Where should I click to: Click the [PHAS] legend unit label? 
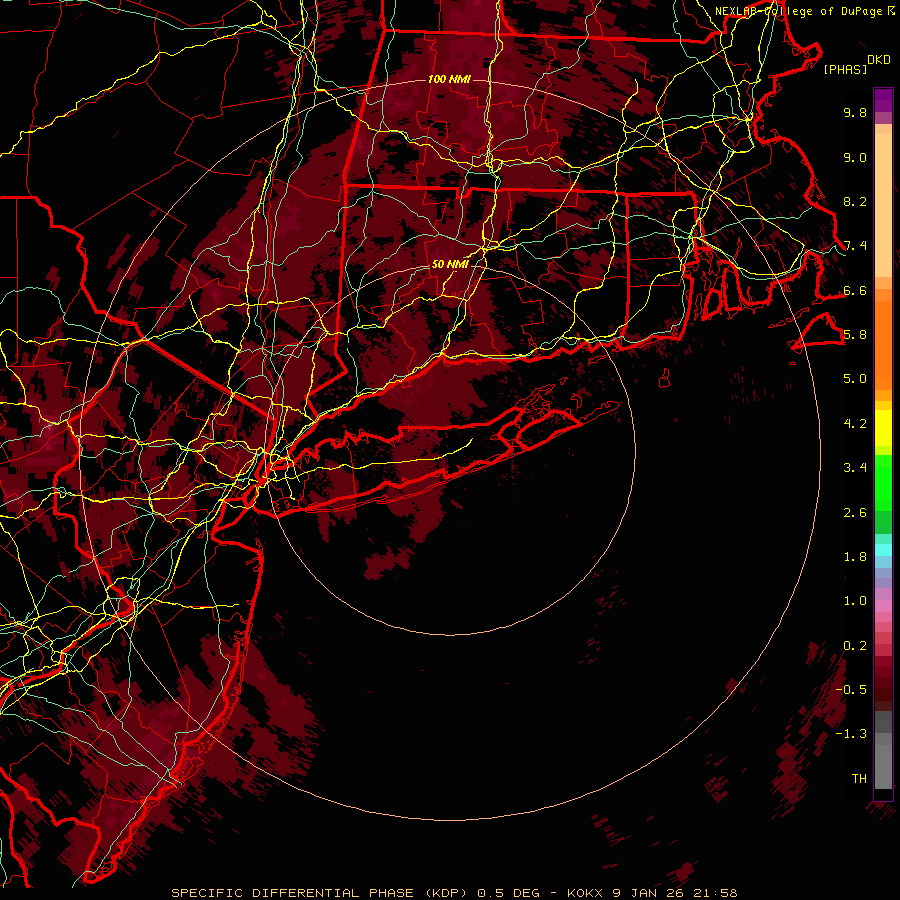(845, 70)
